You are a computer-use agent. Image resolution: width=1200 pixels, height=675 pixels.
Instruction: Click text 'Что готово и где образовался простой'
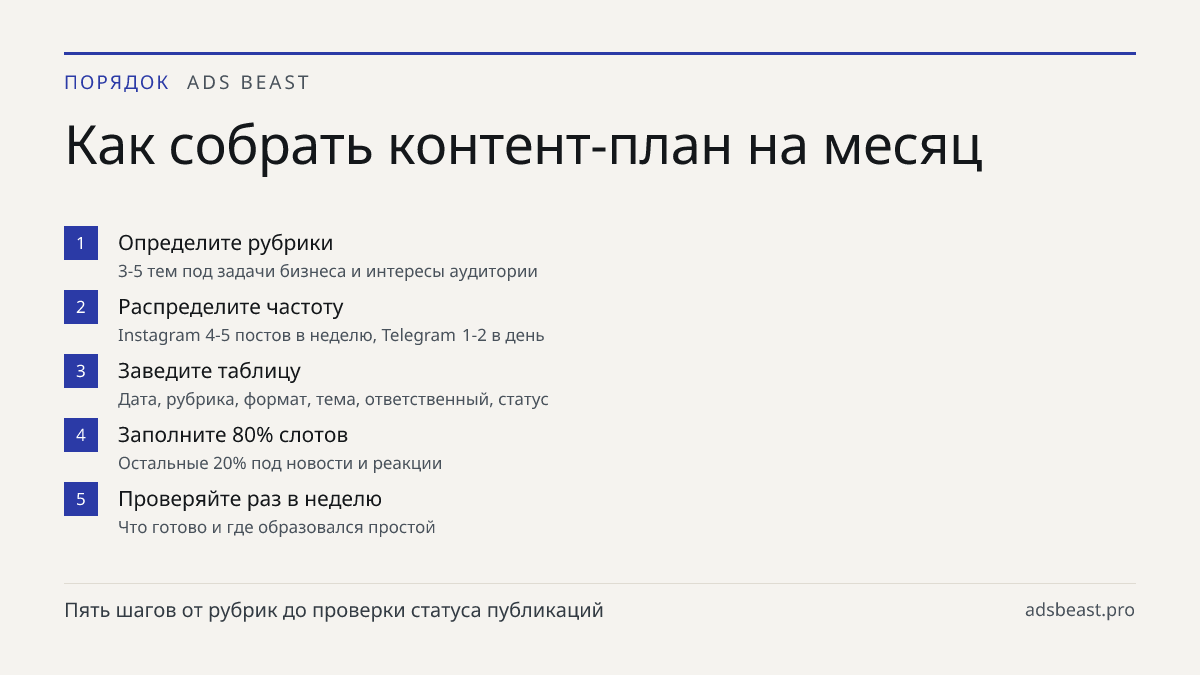click(277, 527)
